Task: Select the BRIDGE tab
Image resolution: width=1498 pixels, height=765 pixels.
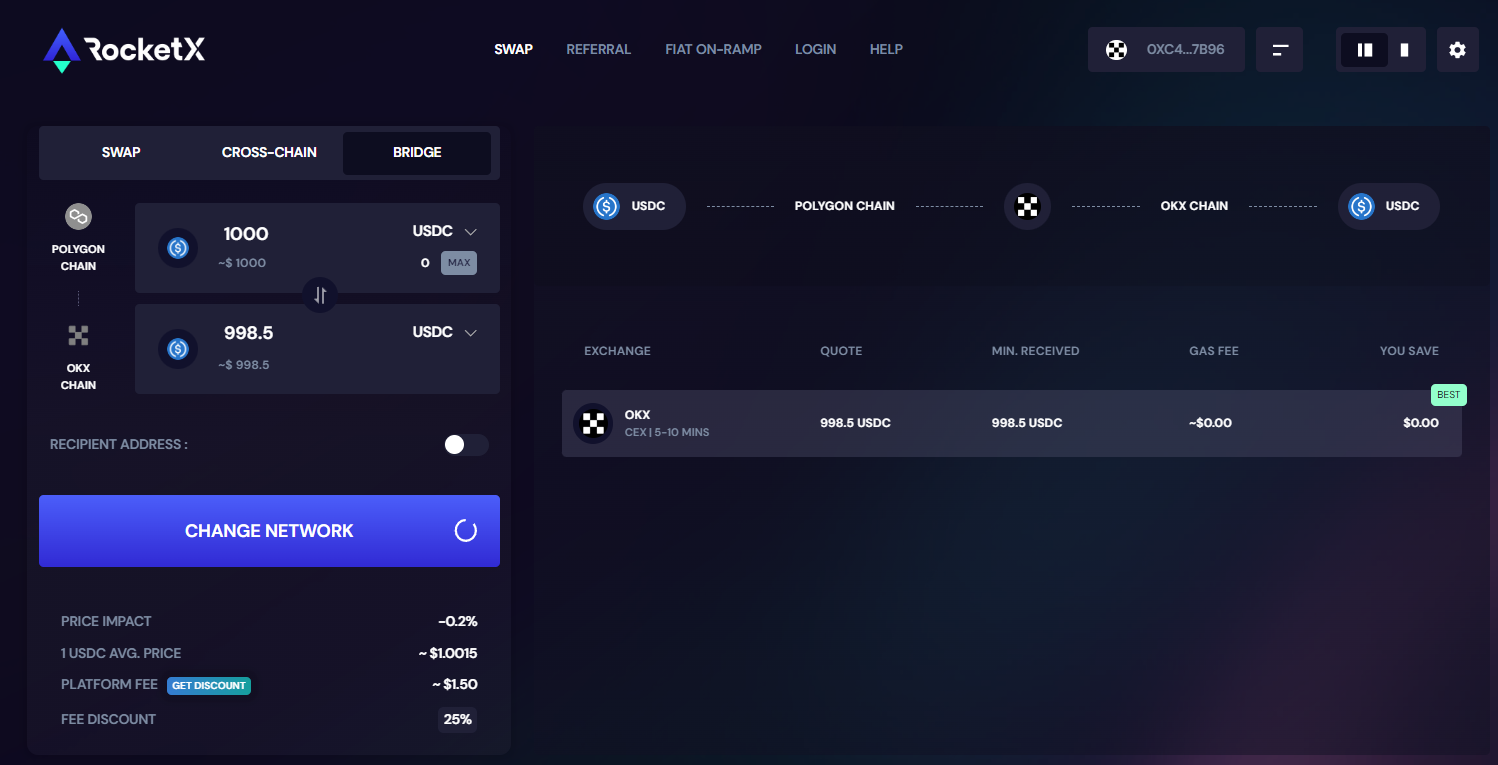Action: [x=417, y=153]
